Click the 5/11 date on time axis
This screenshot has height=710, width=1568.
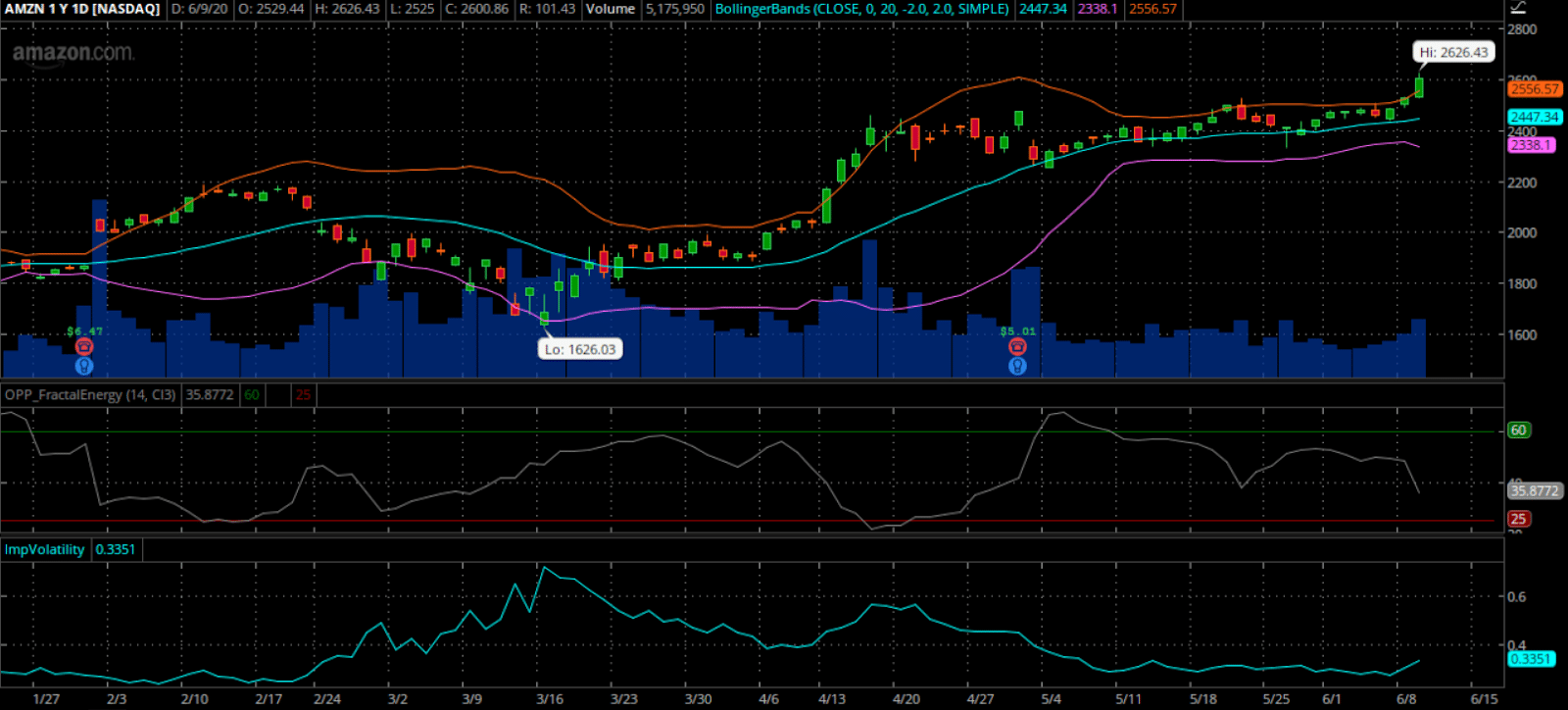tap(1128, 699)
